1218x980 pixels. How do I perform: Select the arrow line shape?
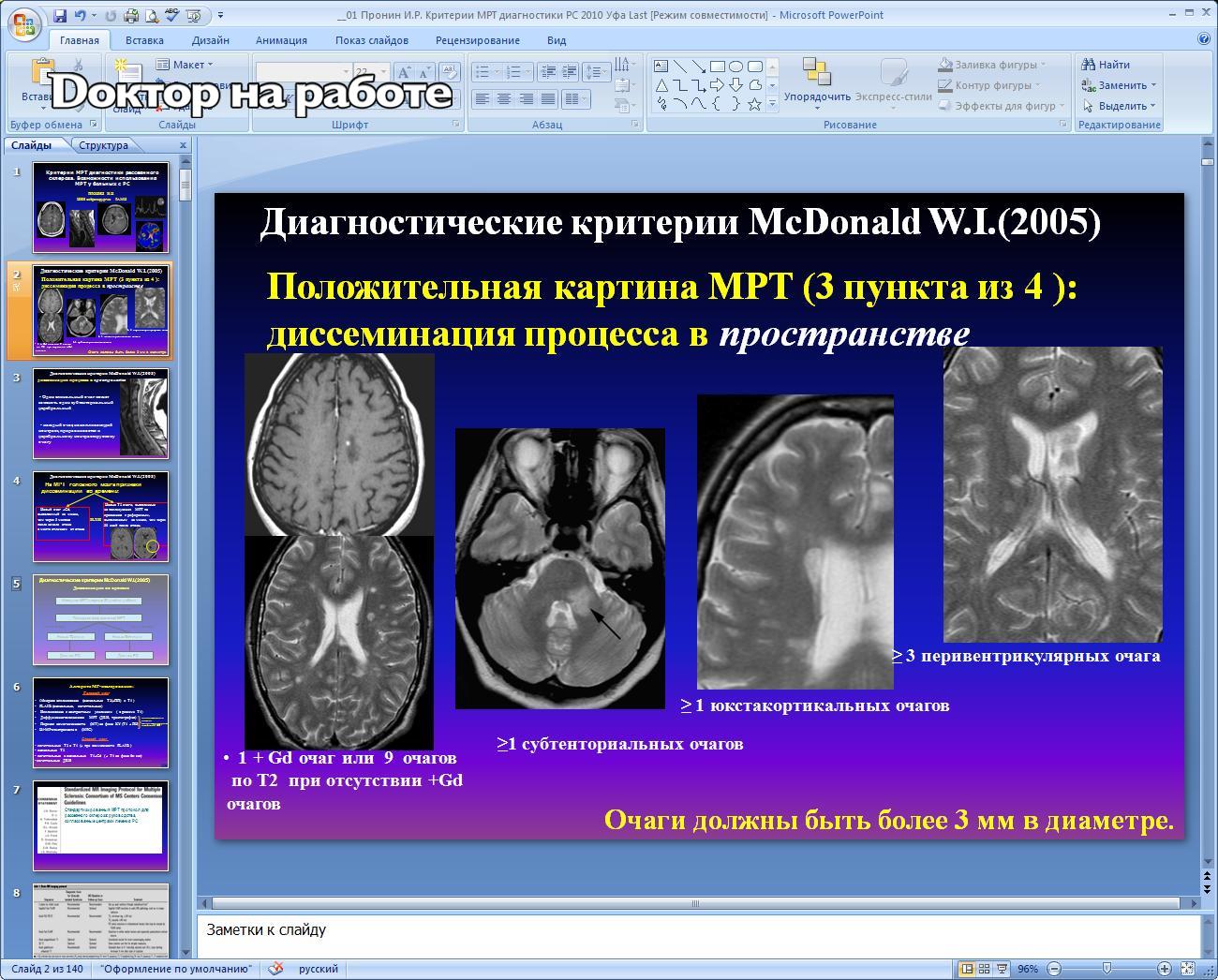pyautogui.click(x=699, y=67)
